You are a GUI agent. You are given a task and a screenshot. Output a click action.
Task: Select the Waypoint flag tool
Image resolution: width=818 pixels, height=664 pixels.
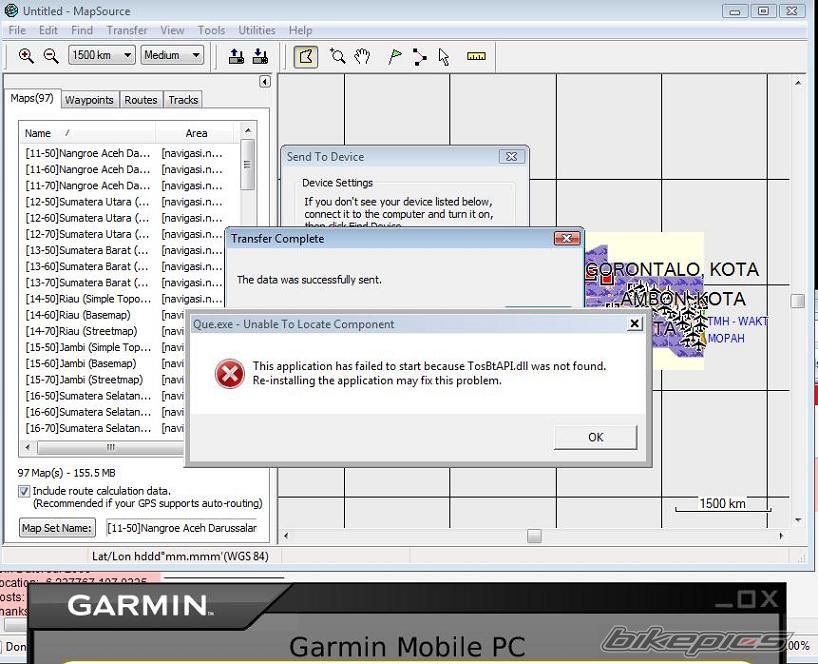click(x=395, y=56)
